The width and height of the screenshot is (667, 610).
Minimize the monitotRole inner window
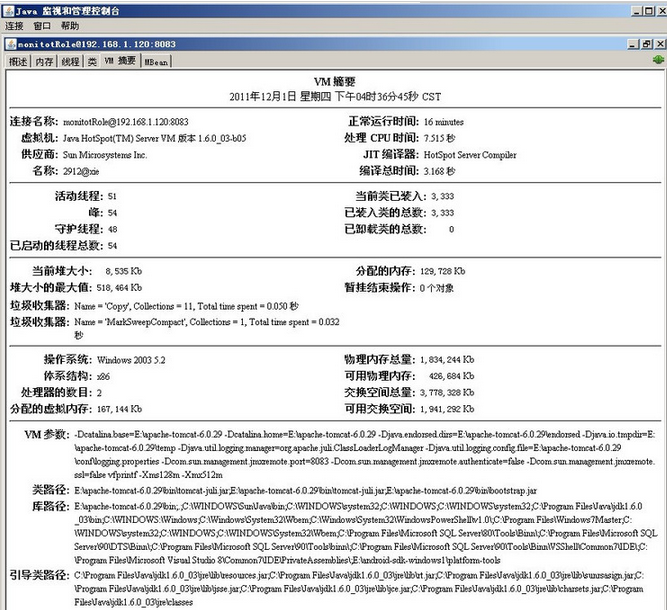click(633, 44)
